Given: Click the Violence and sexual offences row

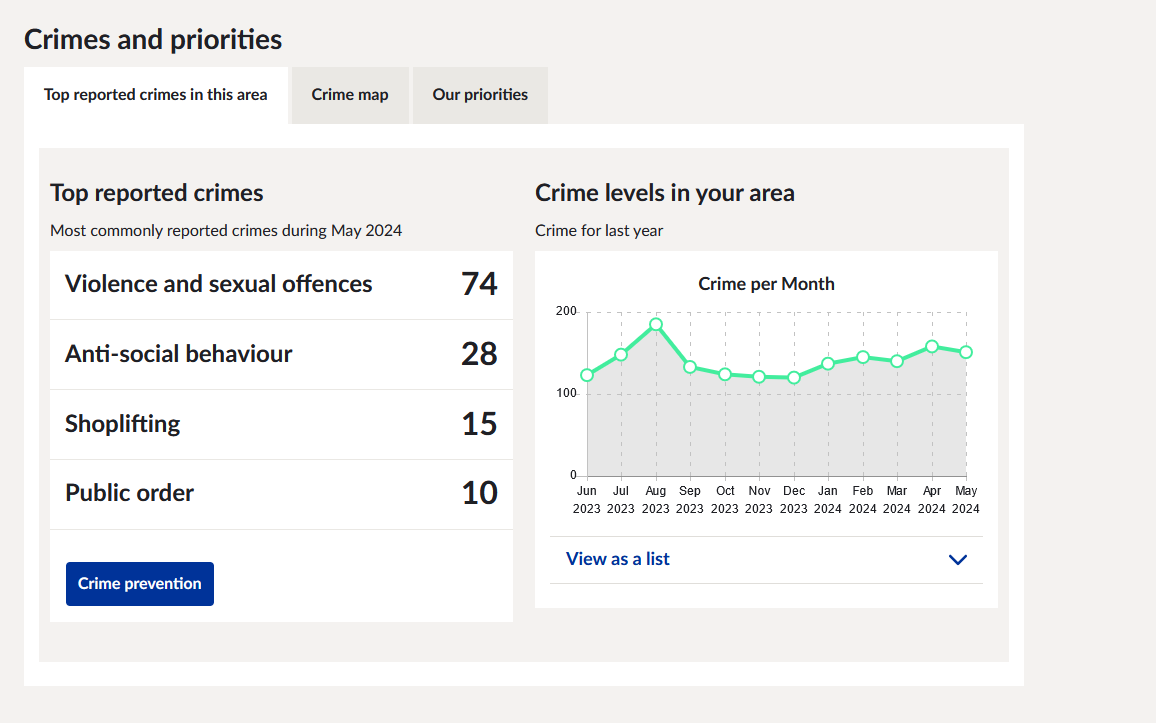Looking at the screenshot, I should [281, 284].
